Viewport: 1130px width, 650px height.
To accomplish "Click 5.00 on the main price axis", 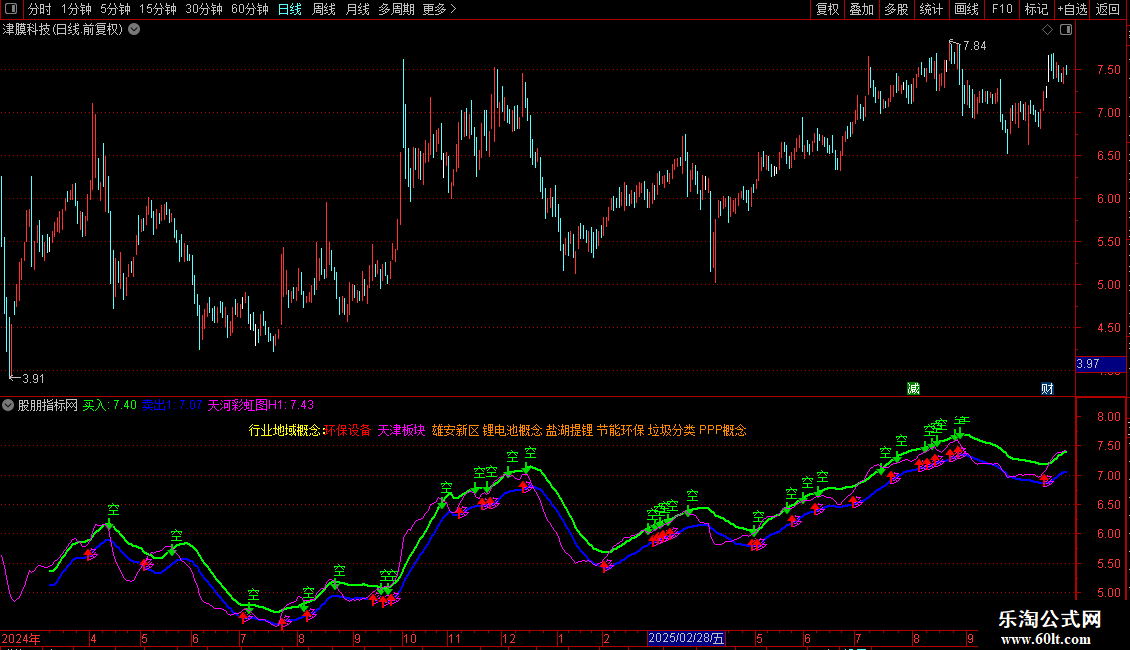I will (x=1108, y=285).
